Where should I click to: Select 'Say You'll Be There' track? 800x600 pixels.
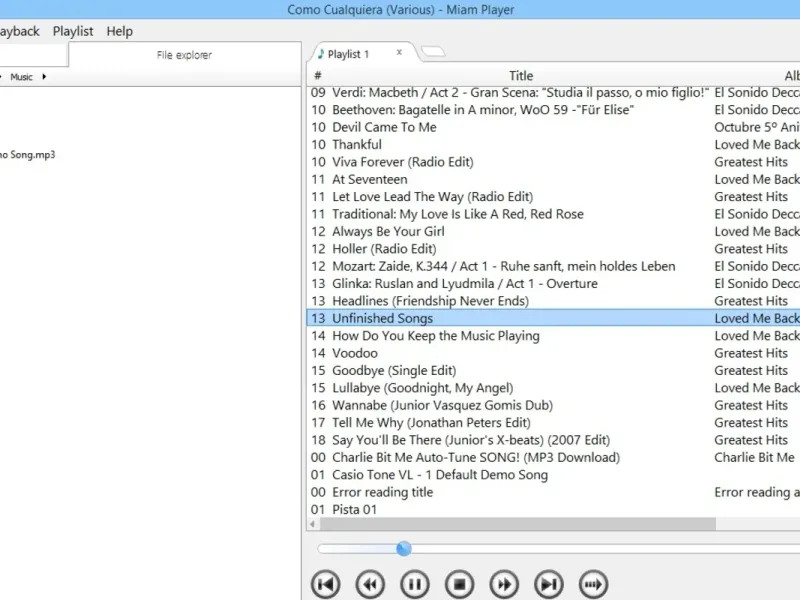click(553, 439)
